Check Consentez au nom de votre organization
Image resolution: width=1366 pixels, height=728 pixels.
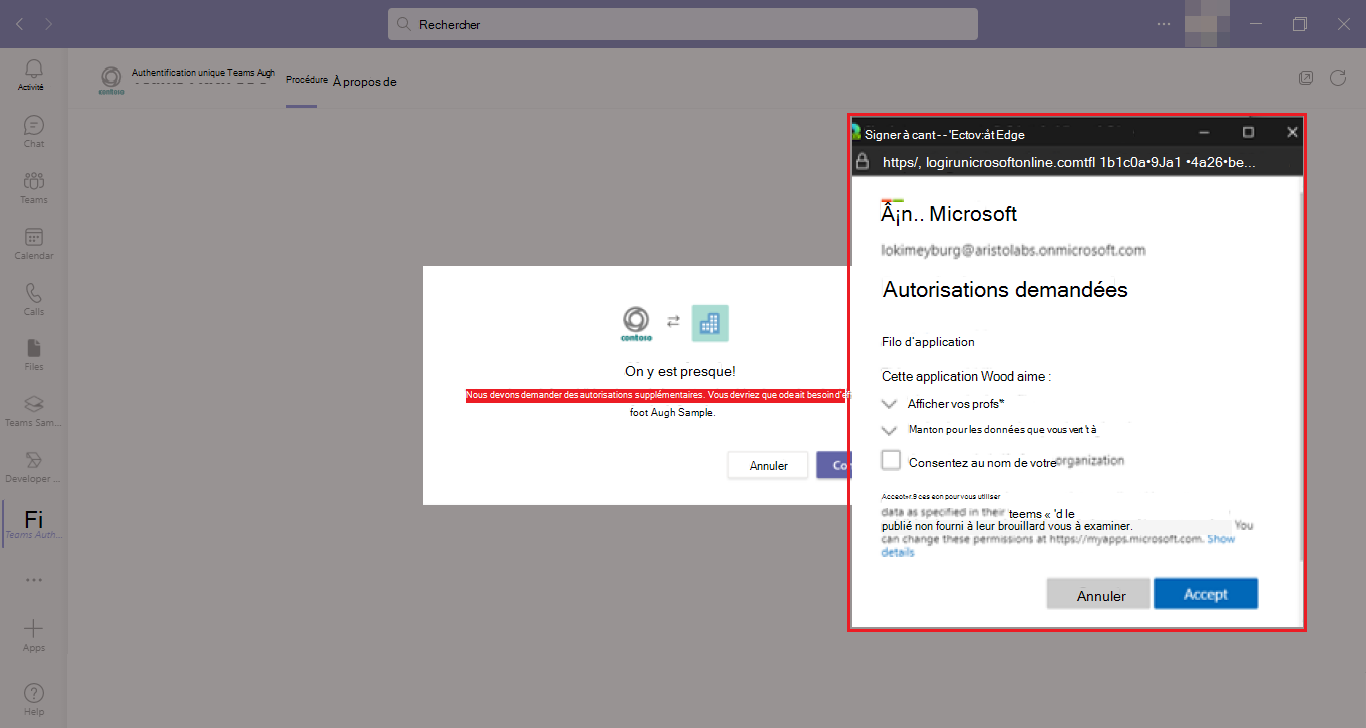coord(892,460)
